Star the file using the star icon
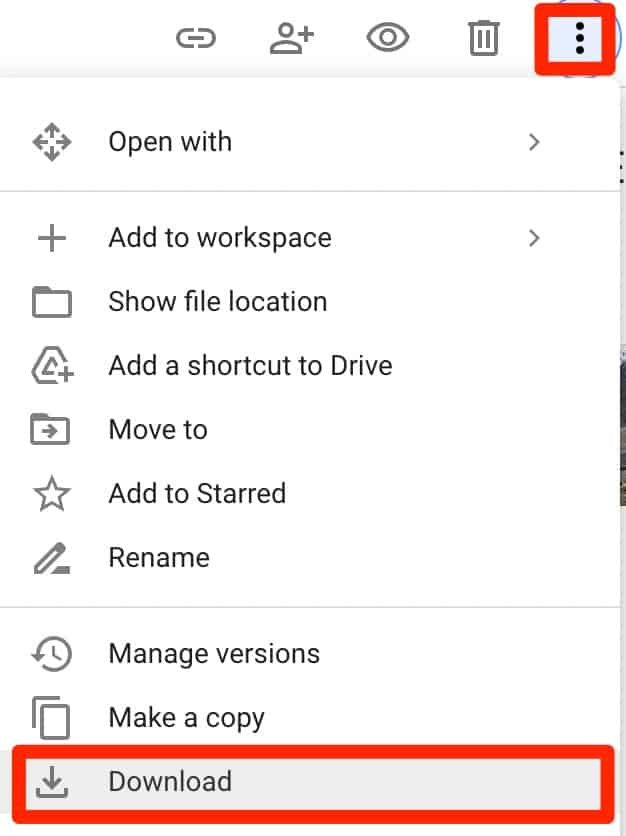Image resolution: width=626 pixels, height=836 pixels. 52,493
